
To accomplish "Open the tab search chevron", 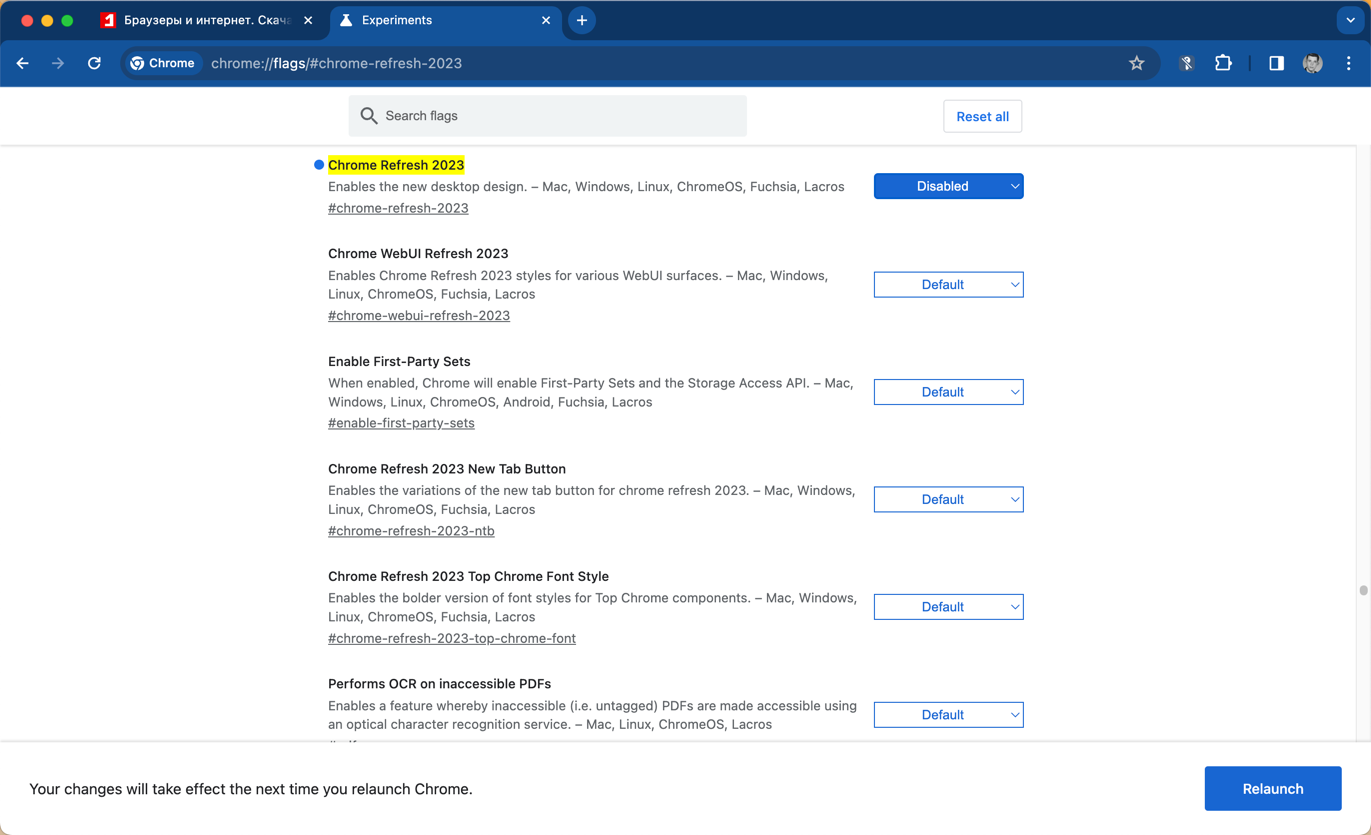I will tap(1350, 20).
